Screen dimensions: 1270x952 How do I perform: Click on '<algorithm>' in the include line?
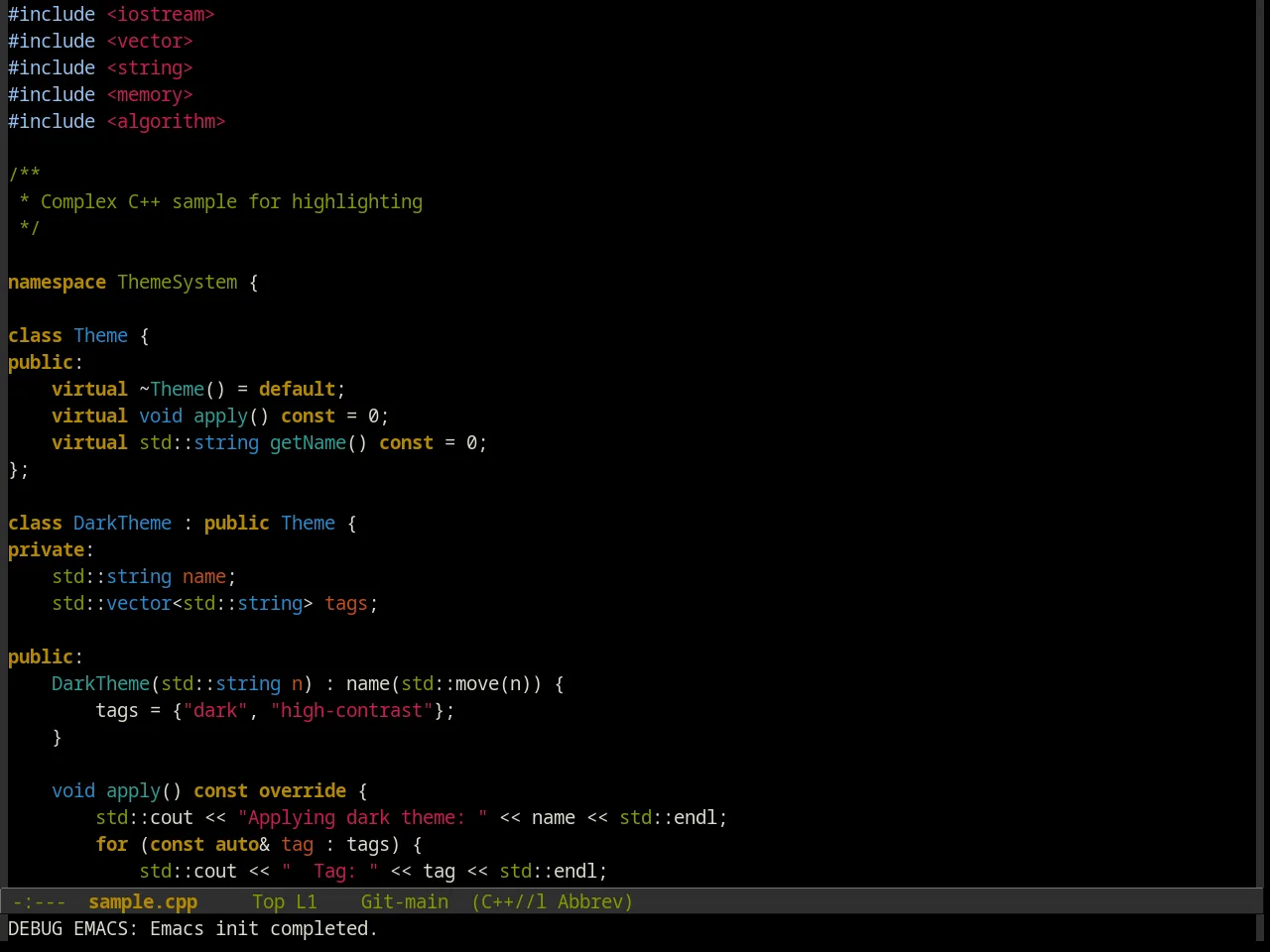(166, 121)
